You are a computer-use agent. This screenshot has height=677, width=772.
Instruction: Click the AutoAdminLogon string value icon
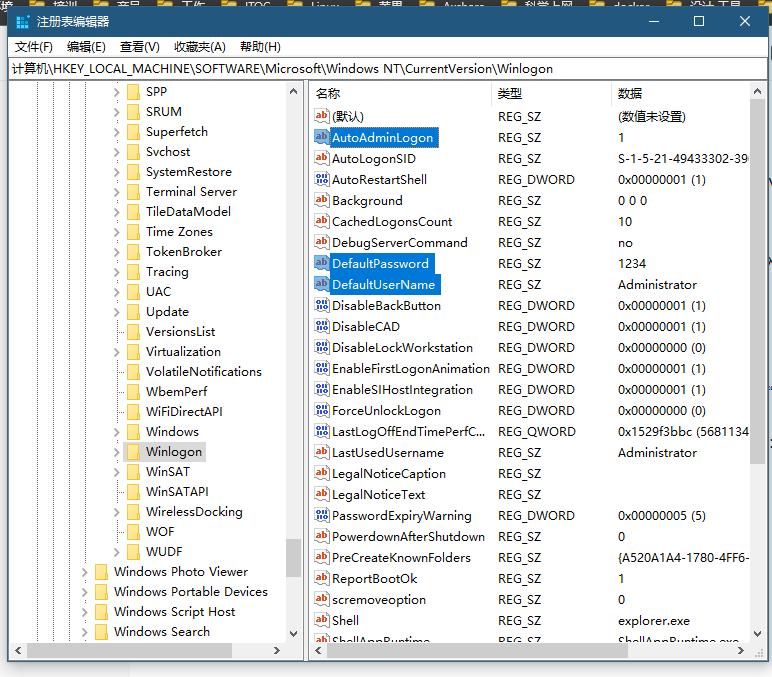coord(322,137)
